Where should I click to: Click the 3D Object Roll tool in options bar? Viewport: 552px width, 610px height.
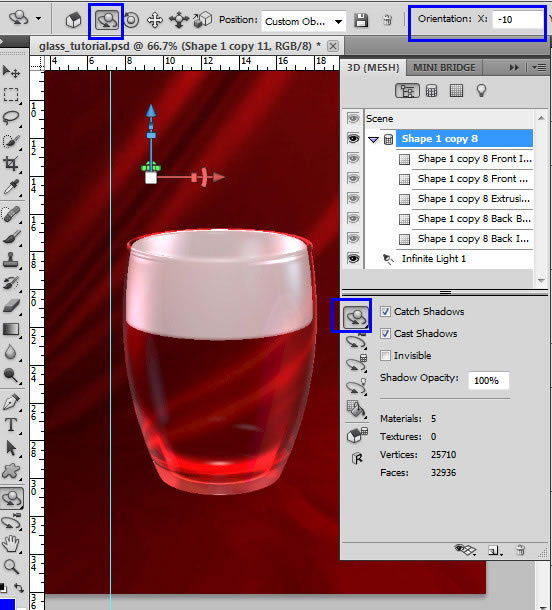[x=131, y=20]
